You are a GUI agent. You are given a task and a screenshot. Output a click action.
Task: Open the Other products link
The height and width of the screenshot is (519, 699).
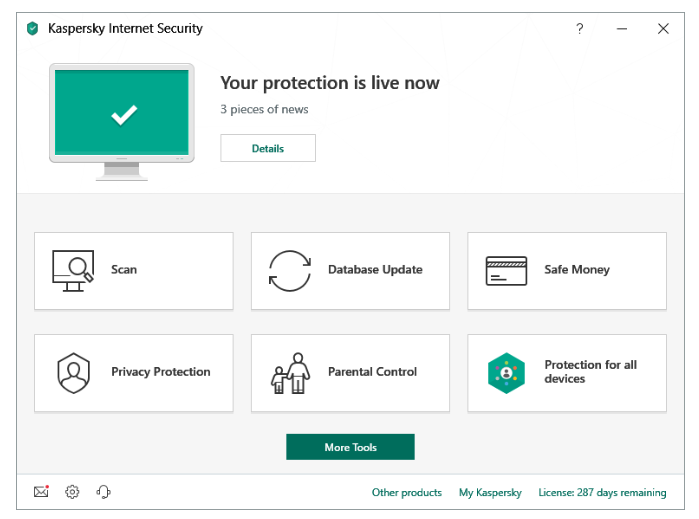[406, 493]
